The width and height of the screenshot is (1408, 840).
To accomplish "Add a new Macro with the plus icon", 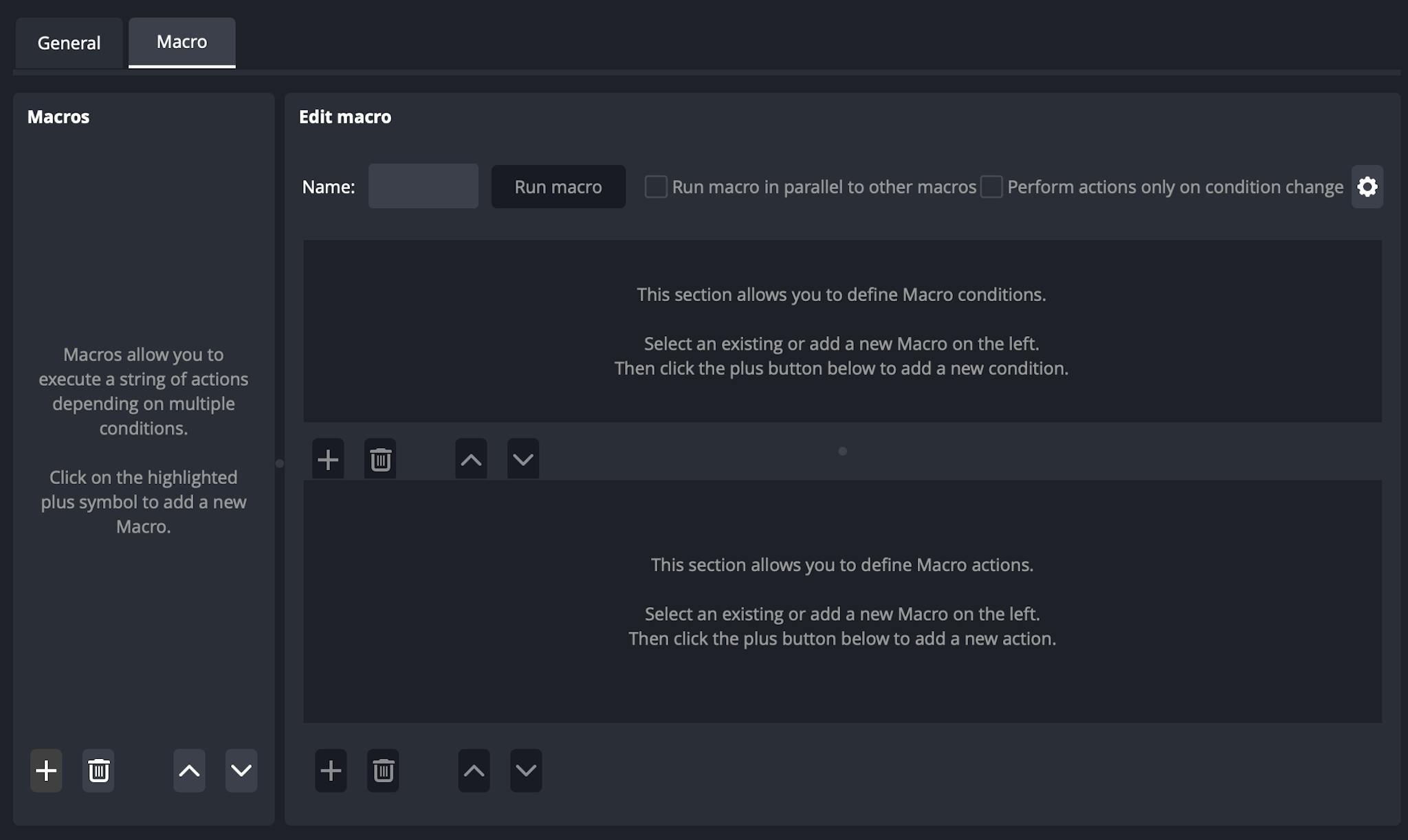I will click(45, 771).
